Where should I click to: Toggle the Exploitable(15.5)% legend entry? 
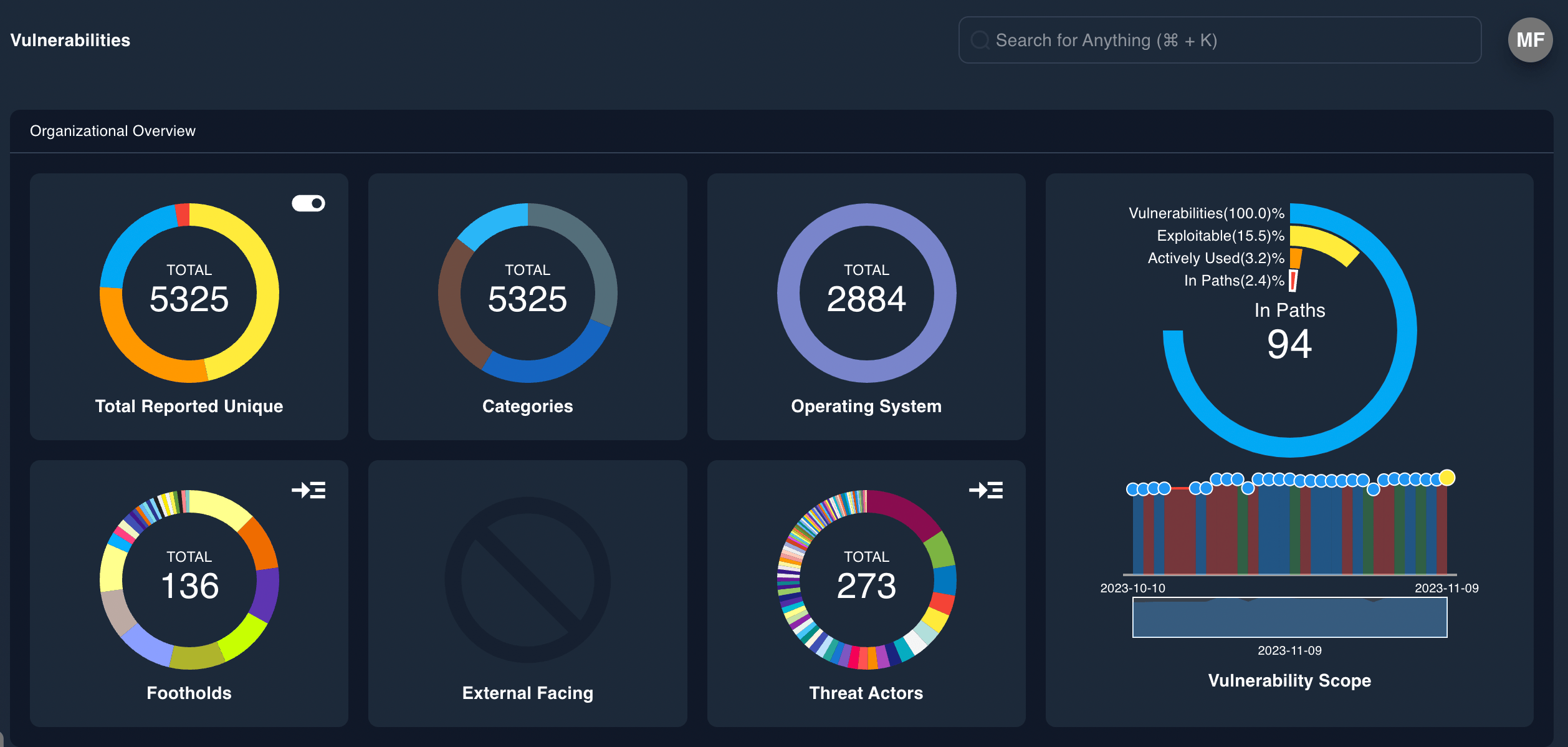coord(1220,236)
